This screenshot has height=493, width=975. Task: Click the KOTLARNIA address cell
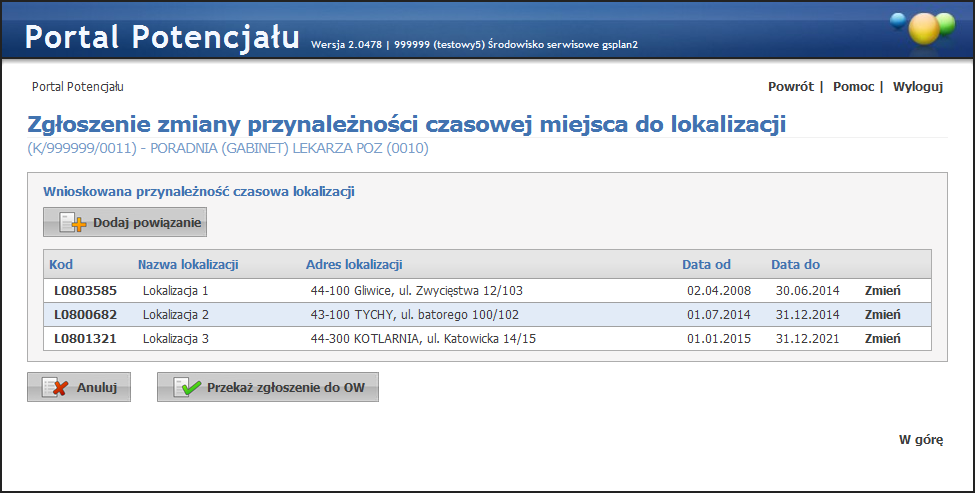pos(423,339)
